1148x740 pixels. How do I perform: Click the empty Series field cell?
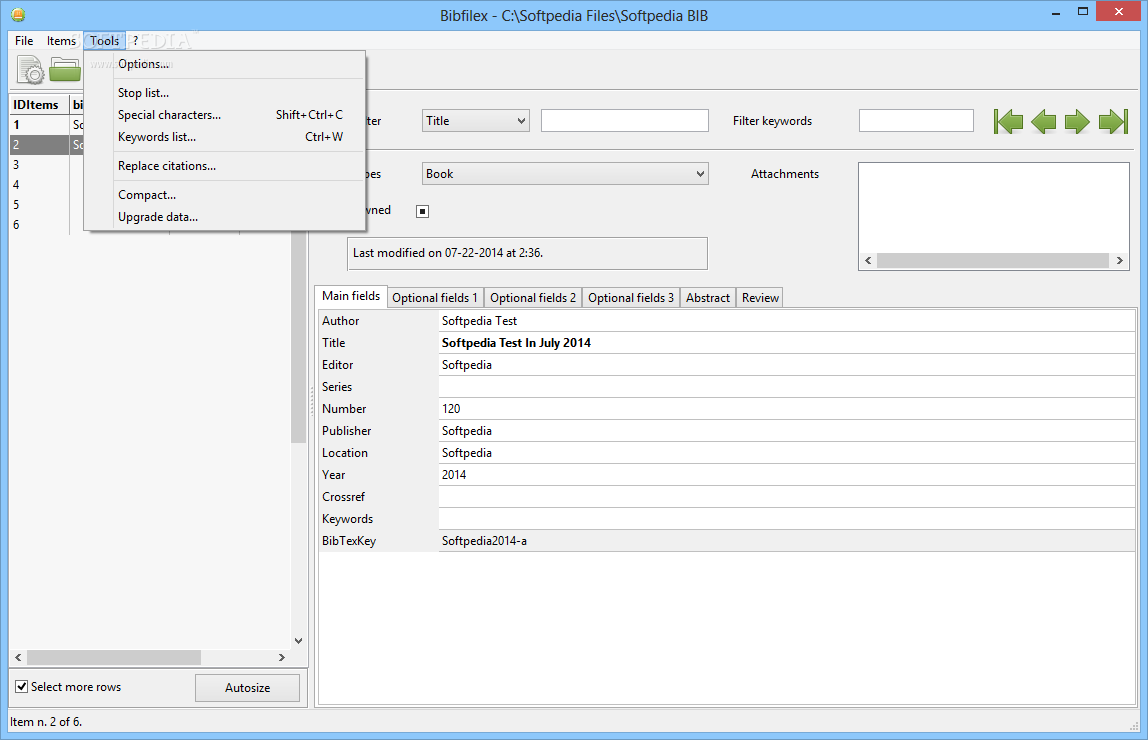(786, 386)
